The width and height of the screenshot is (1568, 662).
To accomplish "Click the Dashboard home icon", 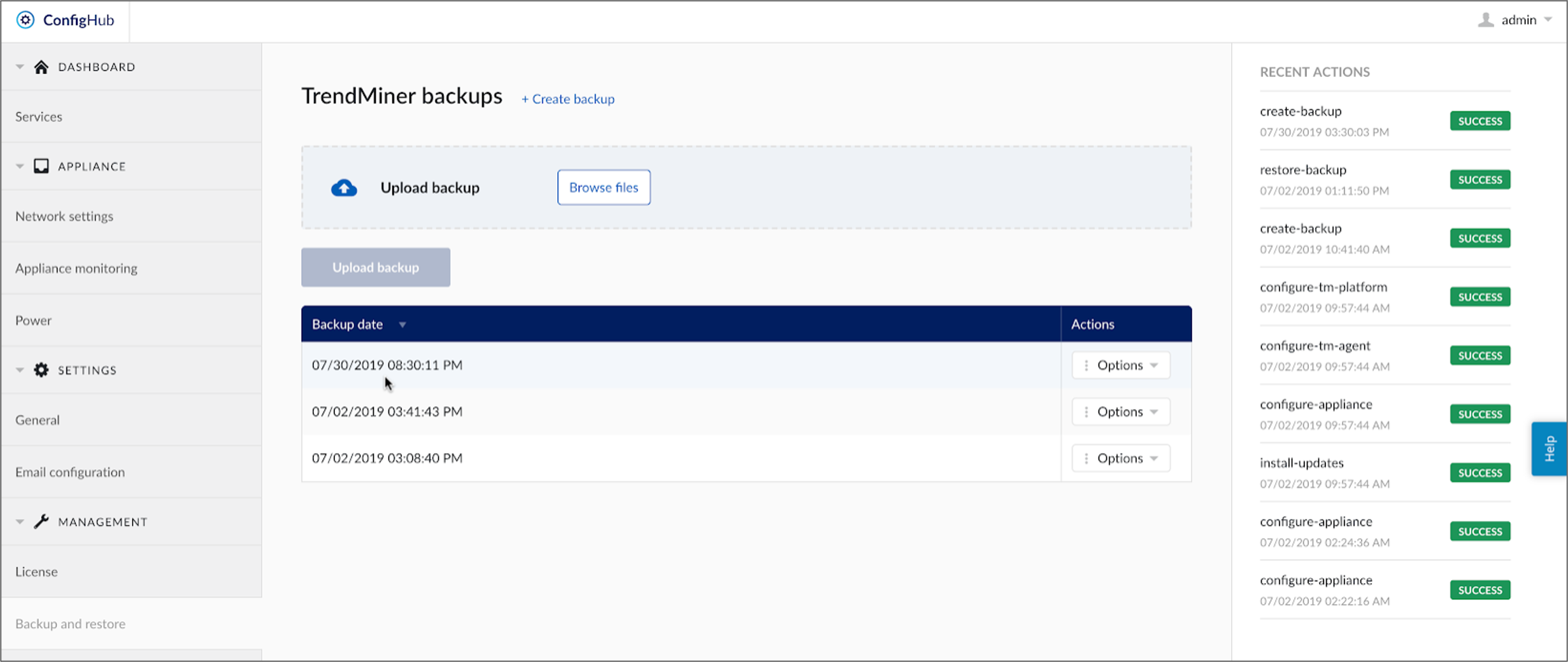I will click(x=41, y=67).
